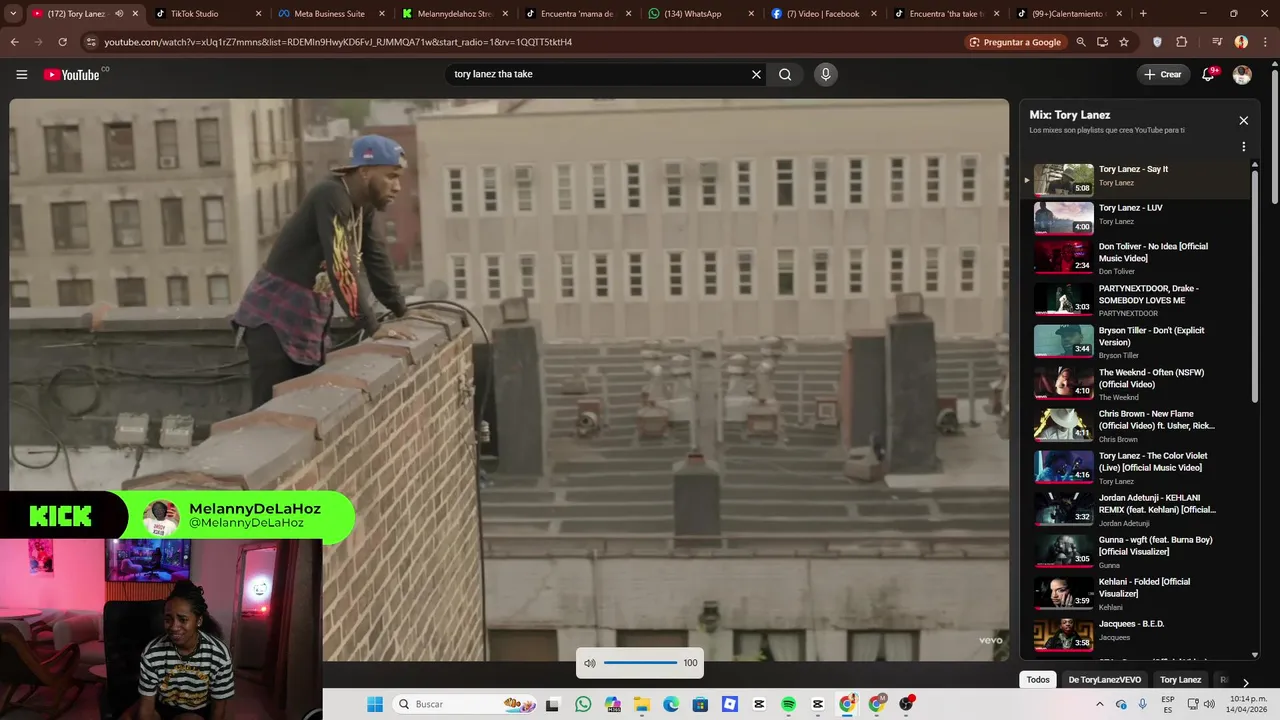Open the taskbar clock and date

click(1248, 704)
